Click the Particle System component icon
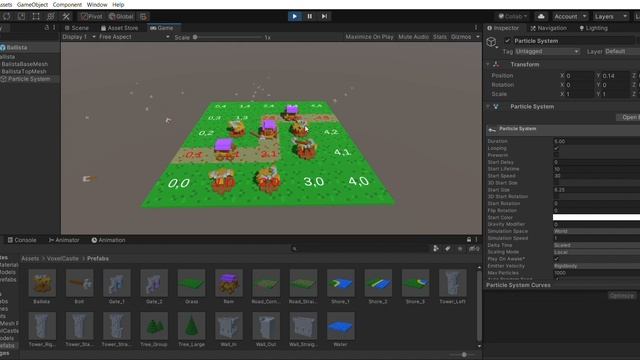Viewport: 640px width, 360px height. coord(496,107)
